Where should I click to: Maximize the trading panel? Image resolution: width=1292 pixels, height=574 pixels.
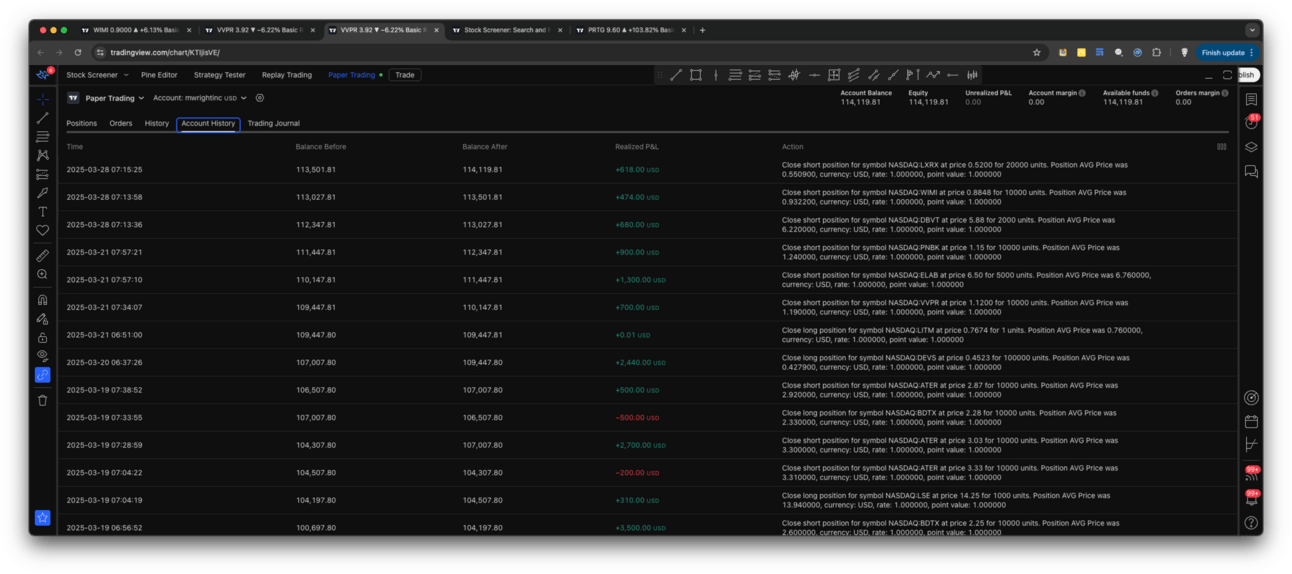pyautogui.click(x=1227, y=75)
